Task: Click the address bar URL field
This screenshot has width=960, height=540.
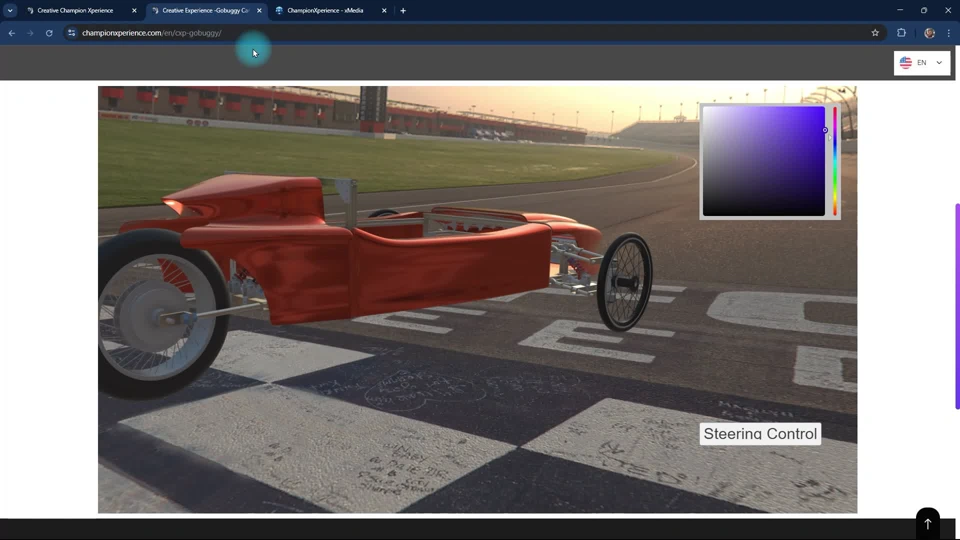Action: tap(465, 33)
